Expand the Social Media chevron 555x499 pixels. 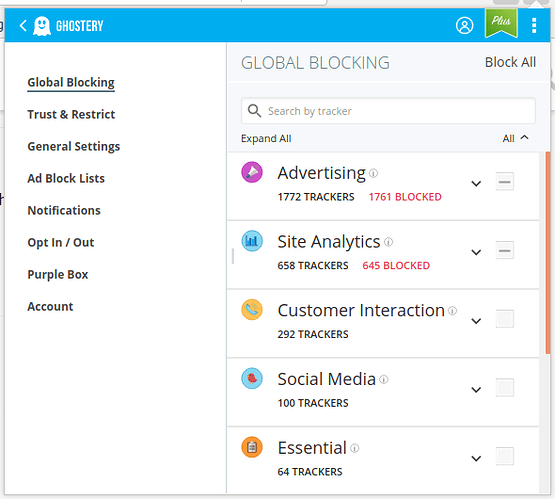[x=476, y=390]
